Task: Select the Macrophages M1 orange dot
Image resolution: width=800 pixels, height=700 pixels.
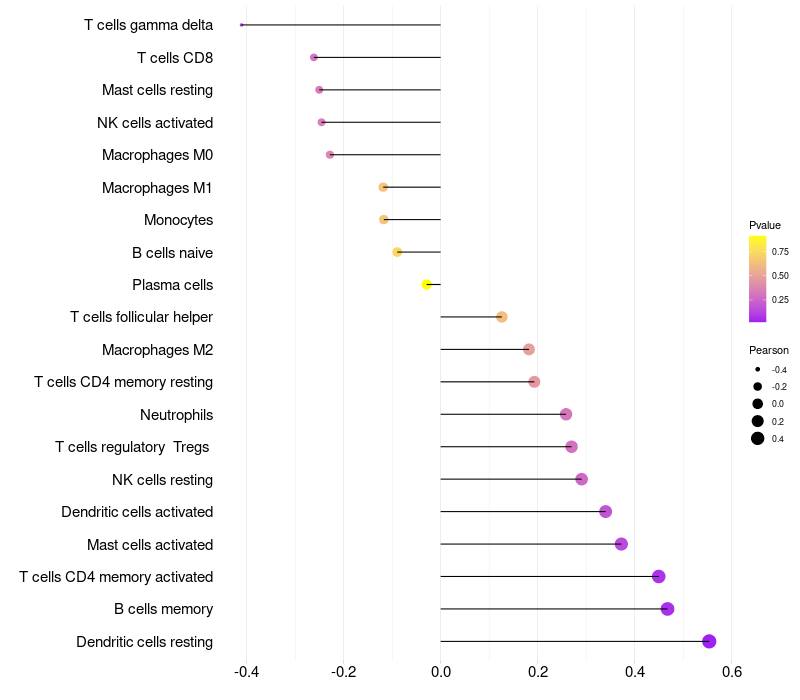Action: [383, 187]
